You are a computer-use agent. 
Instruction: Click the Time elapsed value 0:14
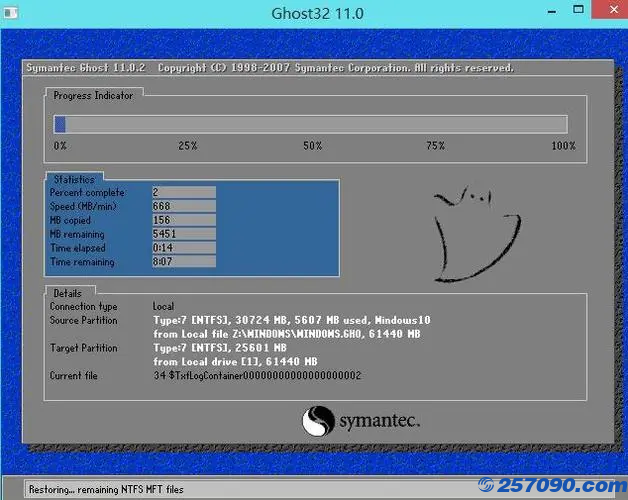[x=184, y=248]
